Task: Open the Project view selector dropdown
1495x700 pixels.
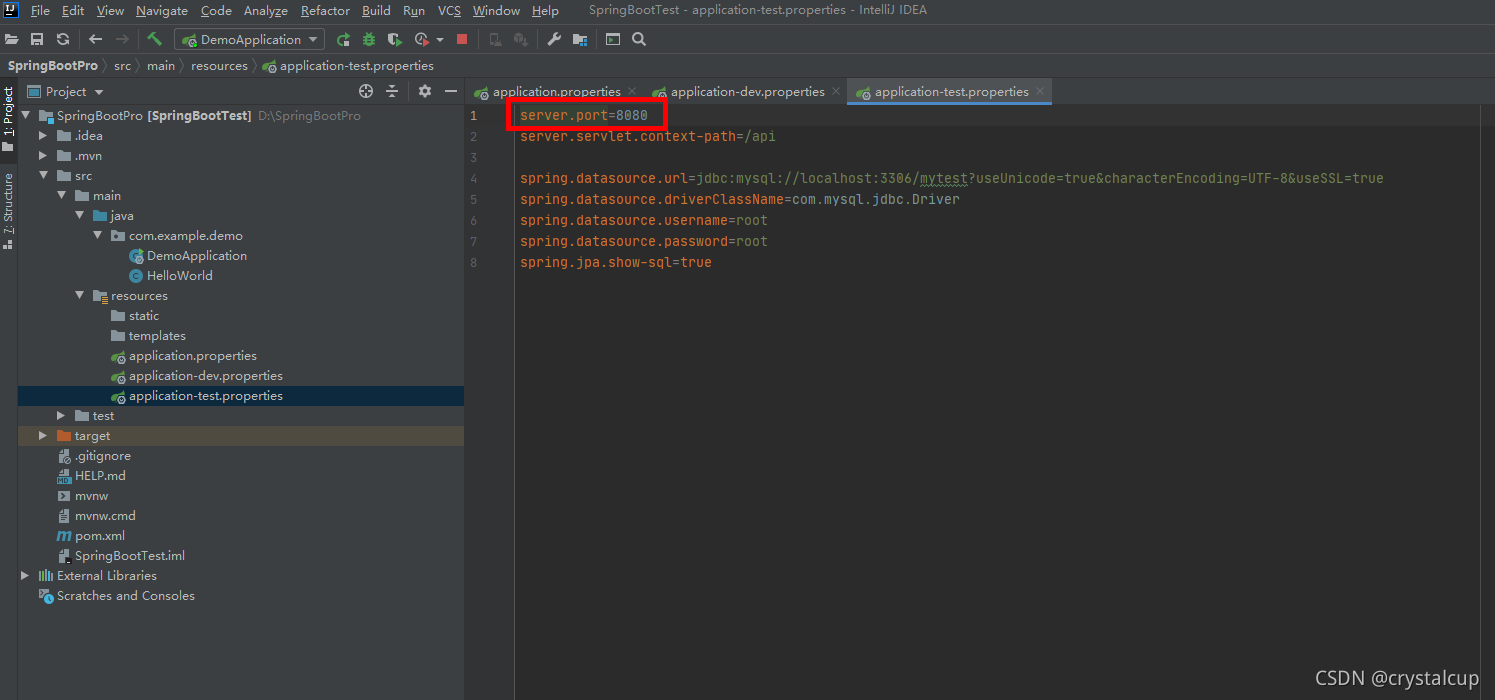Action: click(66, 91)
